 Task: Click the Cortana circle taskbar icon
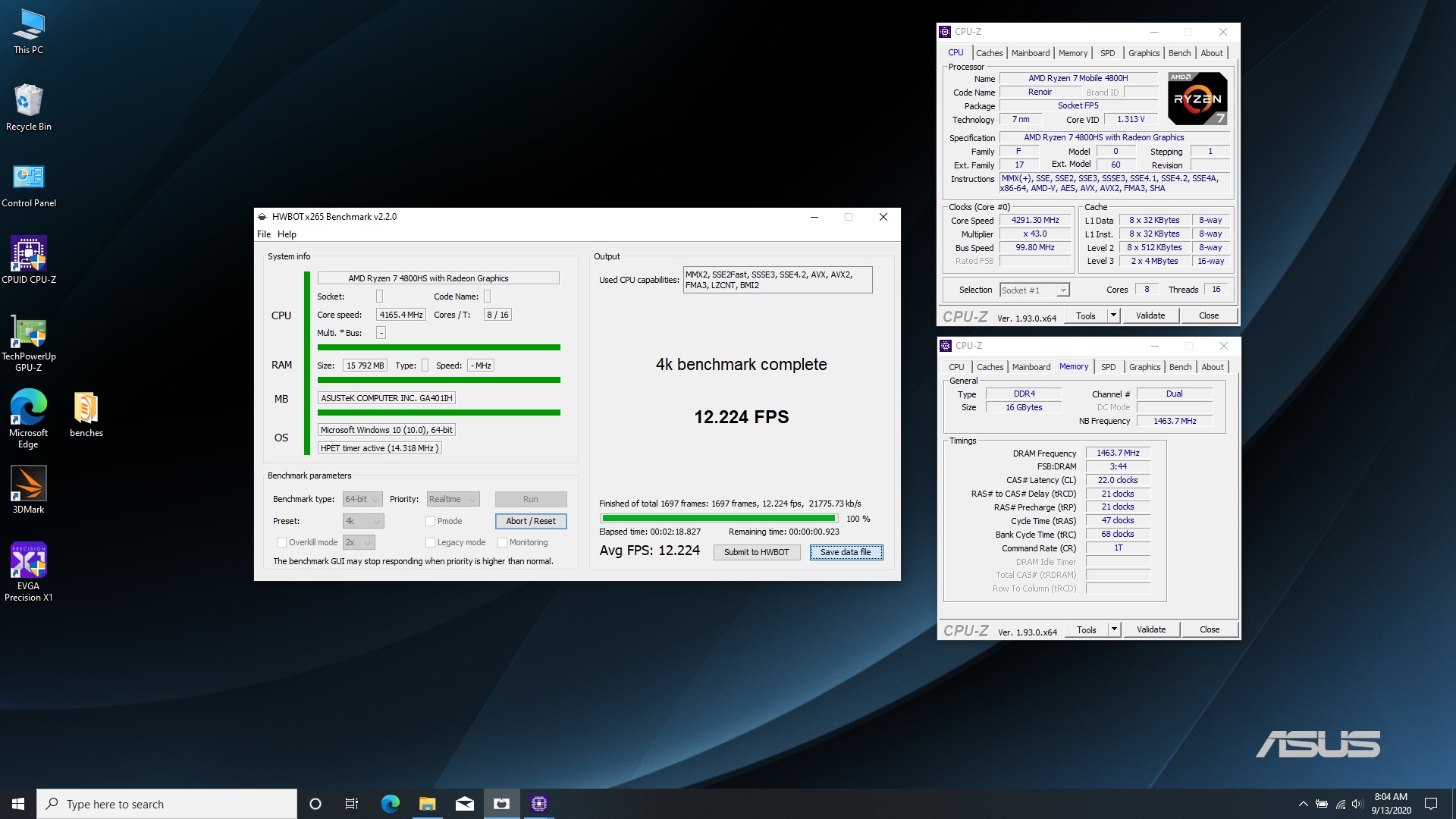click(315, 804)
